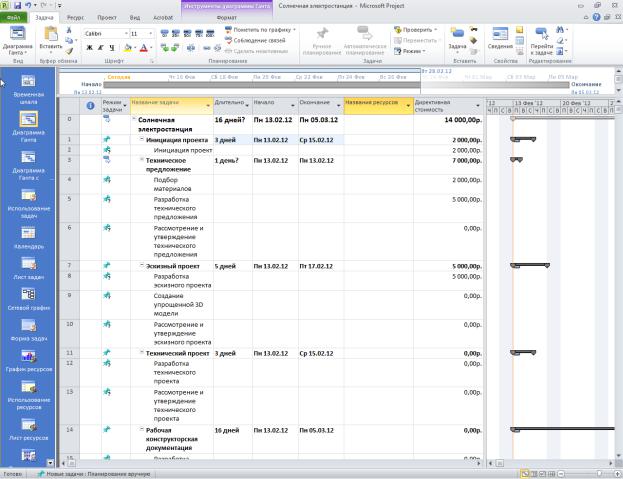Outdent the selected task

164,48
